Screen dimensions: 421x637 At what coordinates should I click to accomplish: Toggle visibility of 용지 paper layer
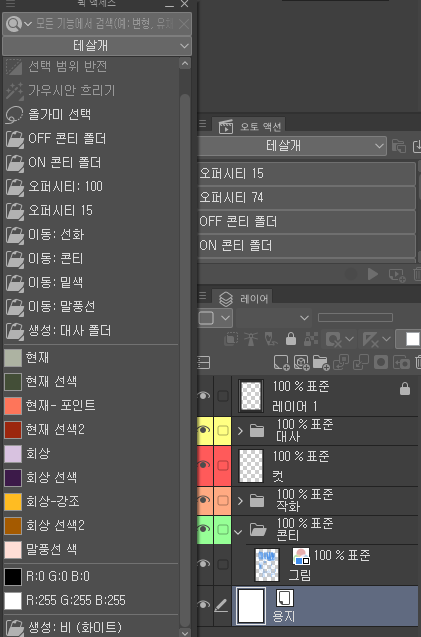204,605
